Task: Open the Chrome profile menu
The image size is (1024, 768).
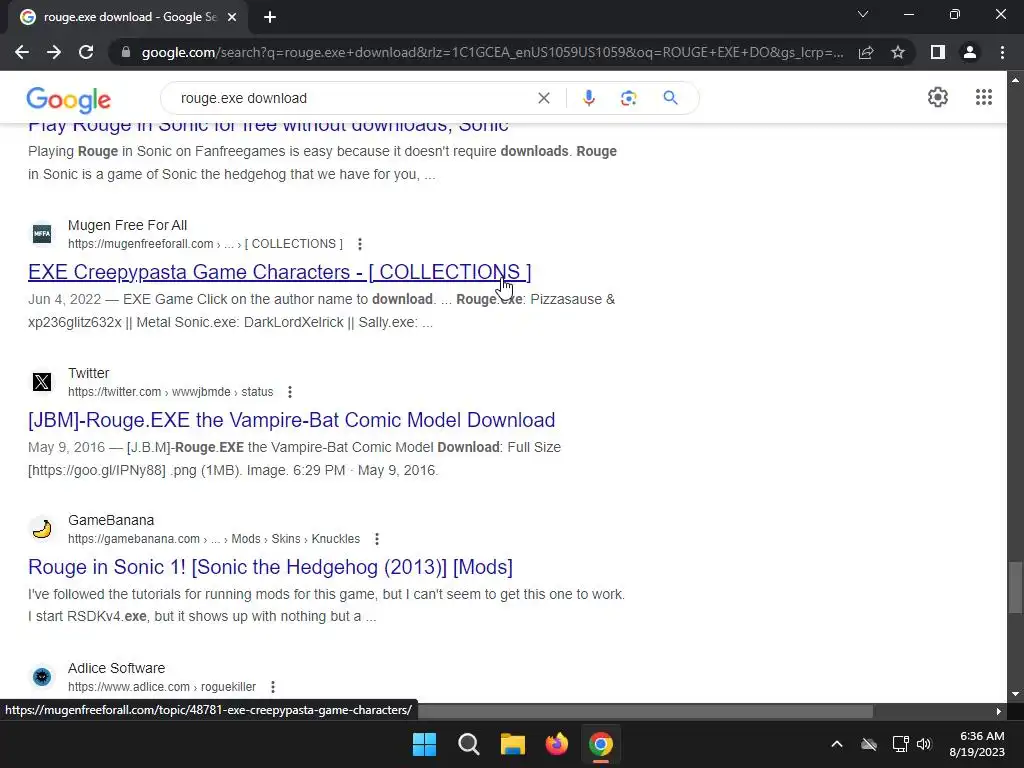Action: (x=970, y=52)
